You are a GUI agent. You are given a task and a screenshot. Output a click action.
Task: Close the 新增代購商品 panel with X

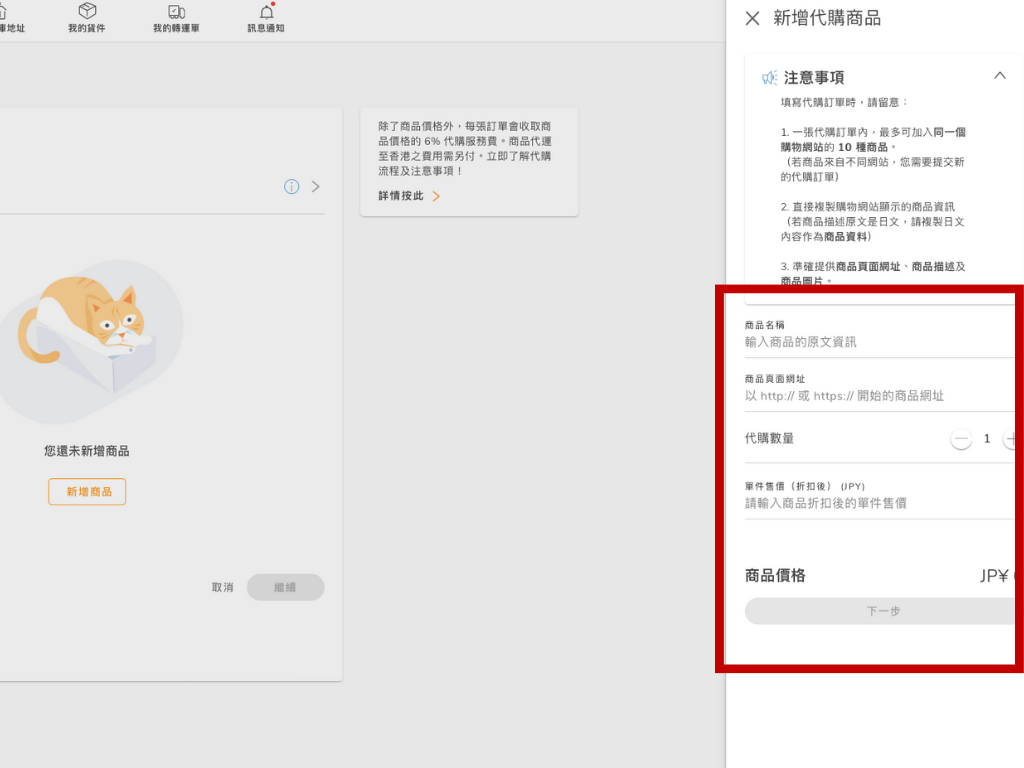pos(753,18)
